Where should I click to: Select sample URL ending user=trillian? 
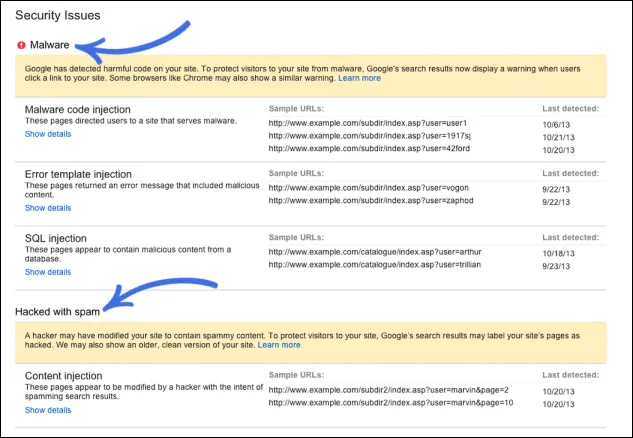(375, 265)
